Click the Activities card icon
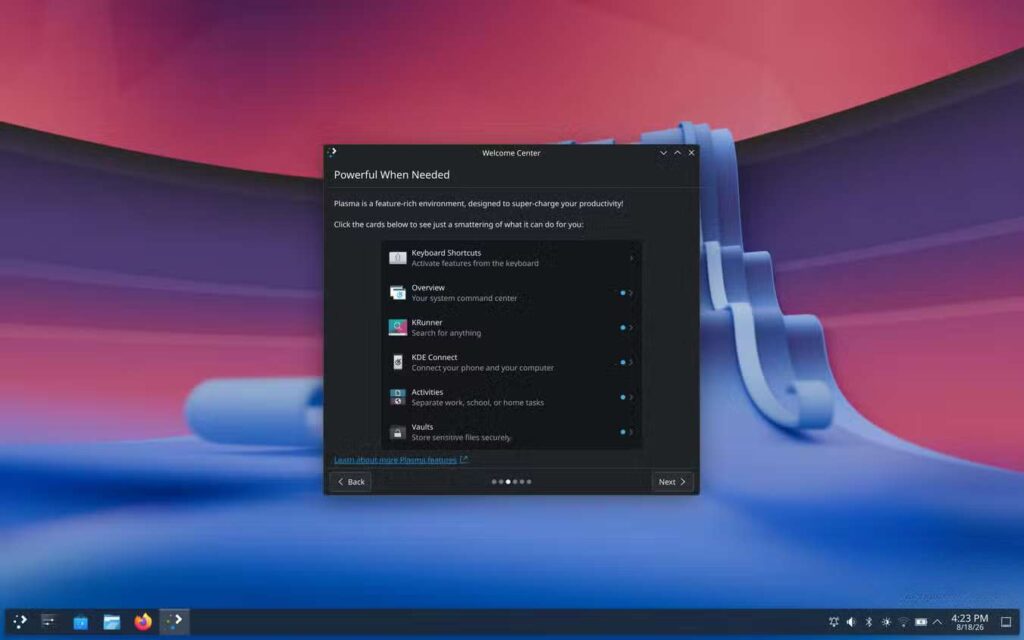1024x640 pixels. coord(398,396)
